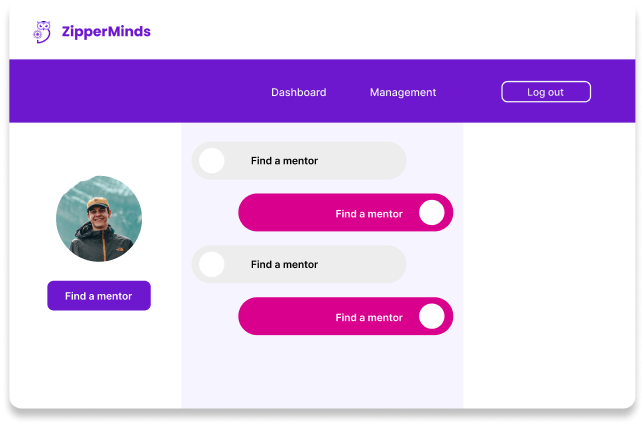Open the user profile photo avatar
Screen dimensions: 643x425
click(99, 219)
